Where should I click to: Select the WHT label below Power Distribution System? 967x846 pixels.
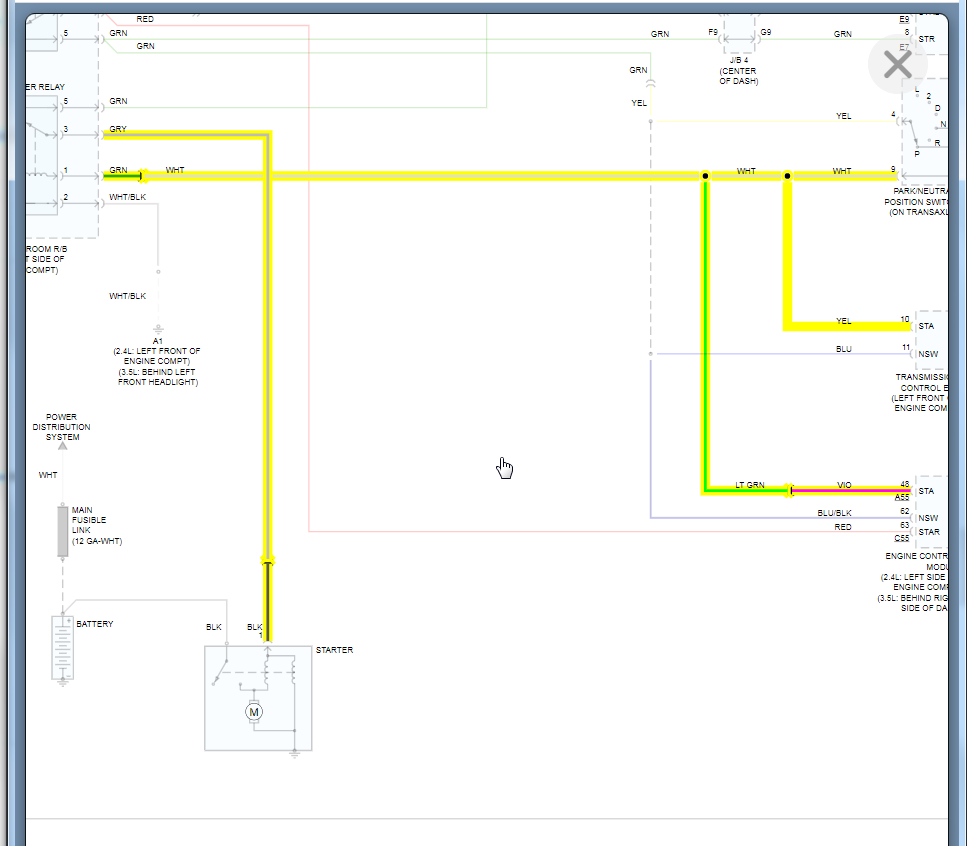[47, 475]
